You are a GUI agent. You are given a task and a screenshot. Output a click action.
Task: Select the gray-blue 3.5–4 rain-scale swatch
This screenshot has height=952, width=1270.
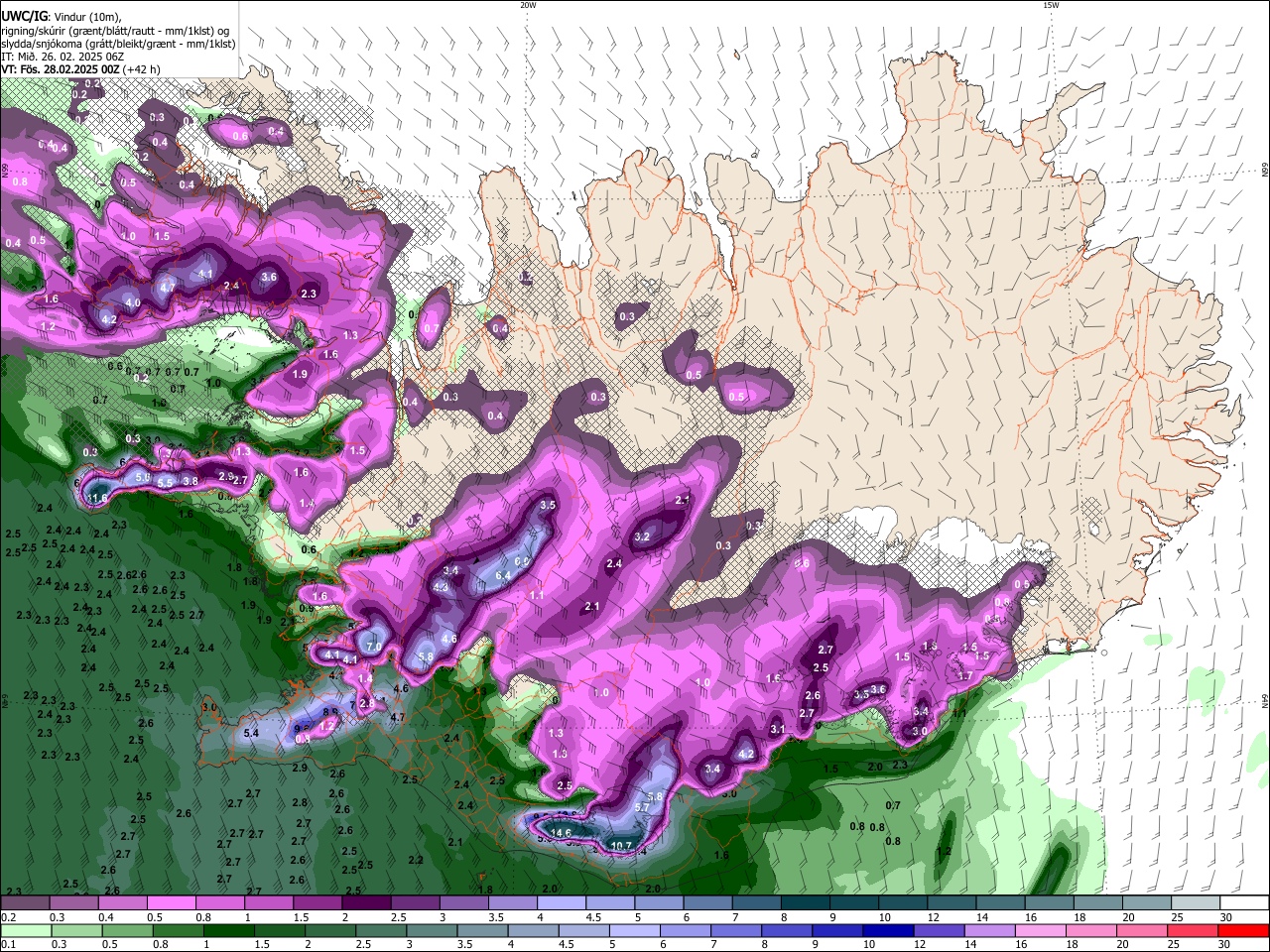tap(483, 930)
